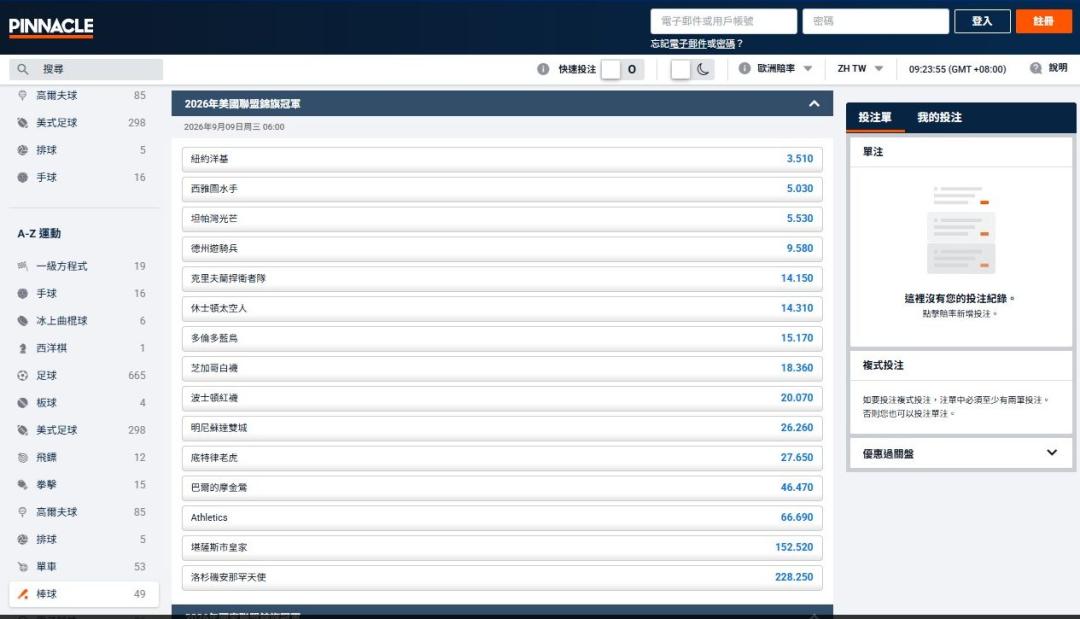Click the search magnifier icon

click(23, 69)
